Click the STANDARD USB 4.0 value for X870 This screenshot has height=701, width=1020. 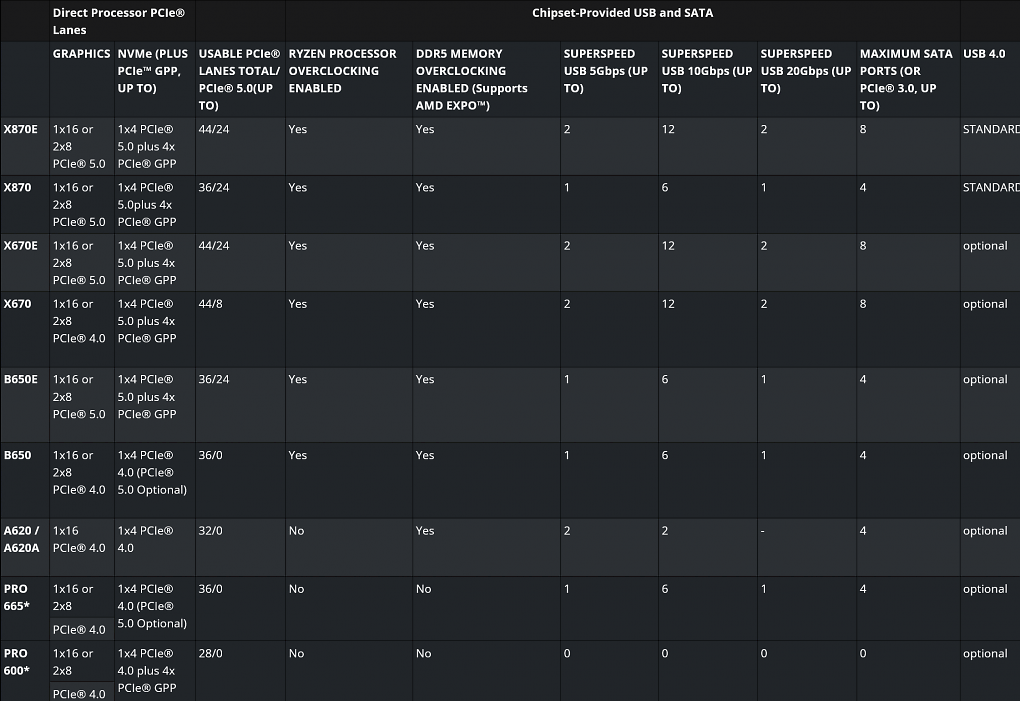[x=991, y=187]
